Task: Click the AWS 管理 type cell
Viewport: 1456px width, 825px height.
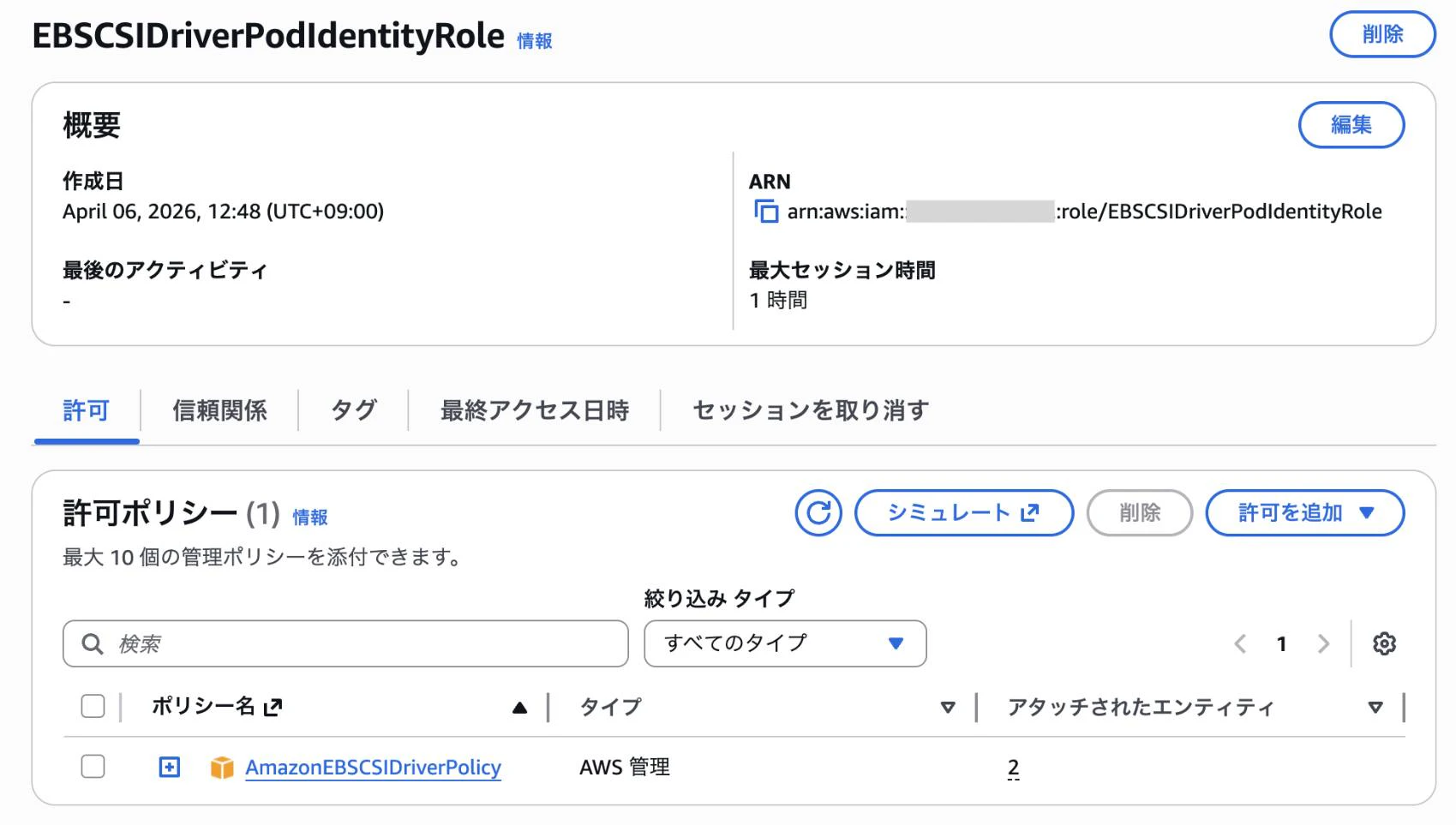Action: 625,767
